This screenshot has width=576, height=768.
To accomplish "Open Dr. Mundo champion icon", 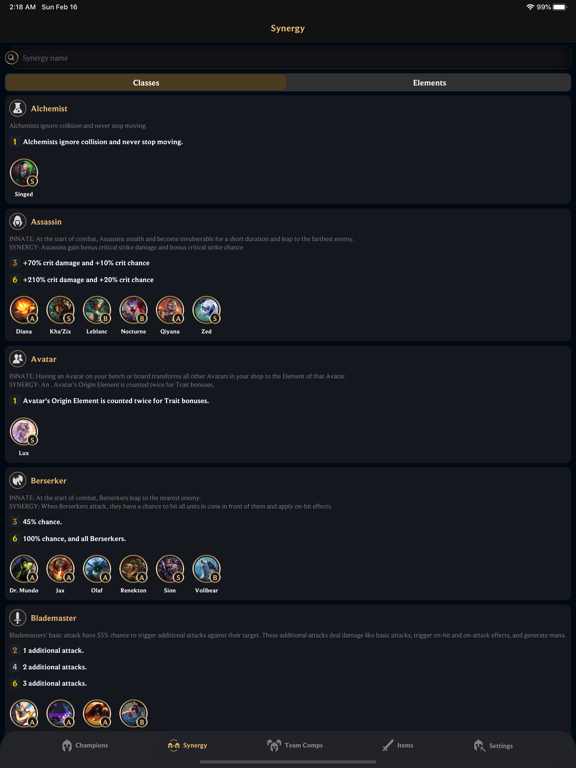I will (24, 569).
